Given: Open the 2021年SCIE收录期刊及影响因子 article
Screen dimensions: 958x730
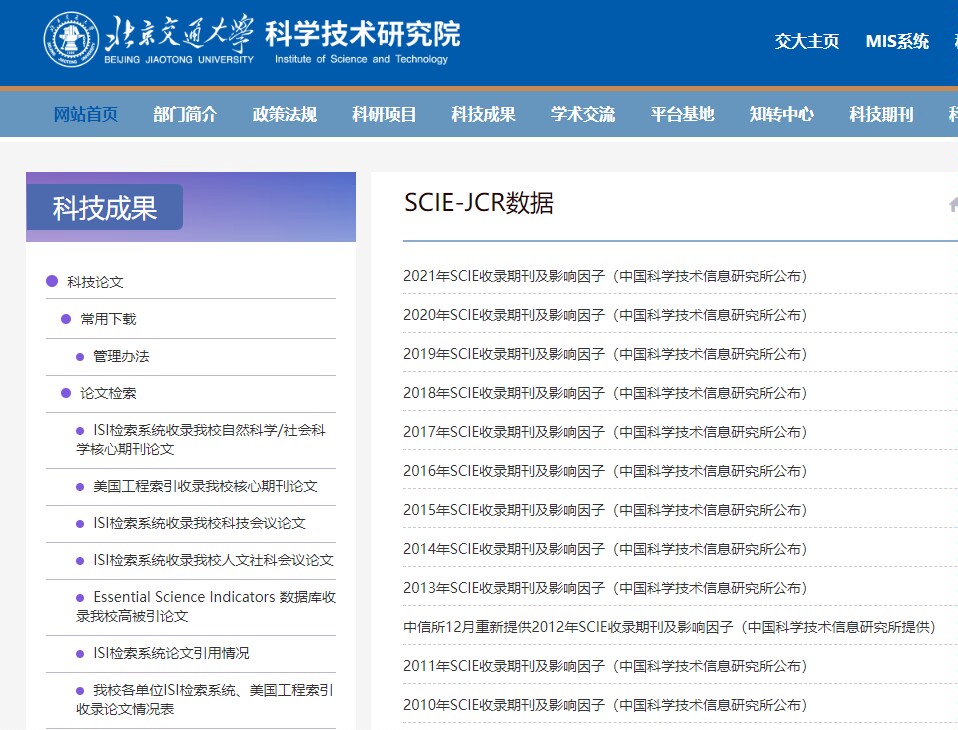Looking at the screenshot, I should [604, 276].
